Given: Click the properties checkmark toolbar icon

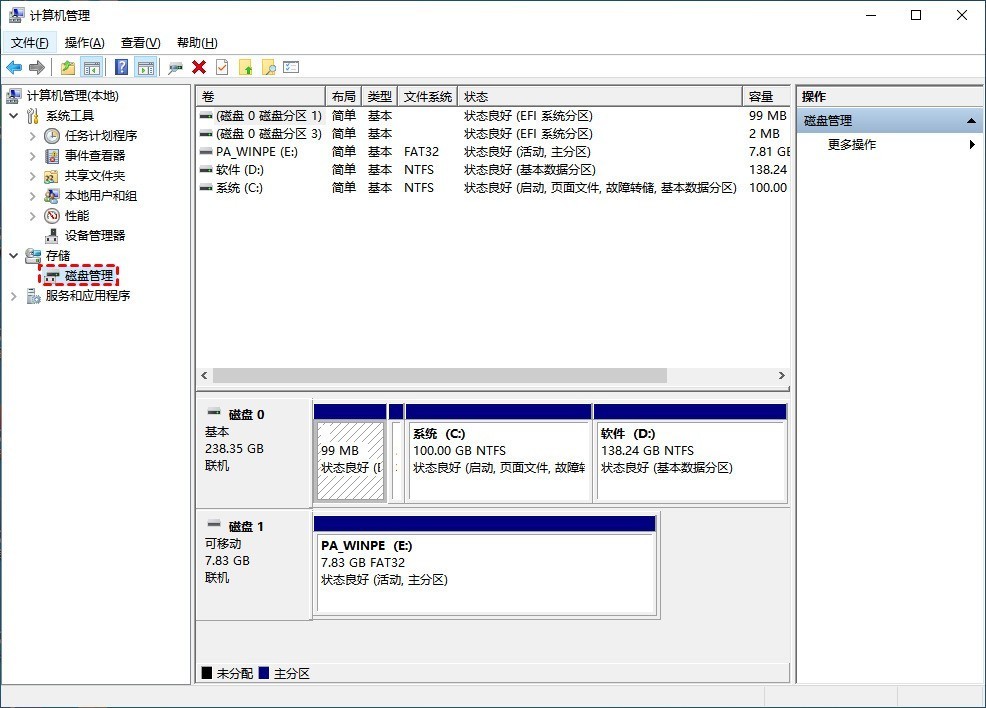Looking at the screenshot, I should [x=222, y=67].
